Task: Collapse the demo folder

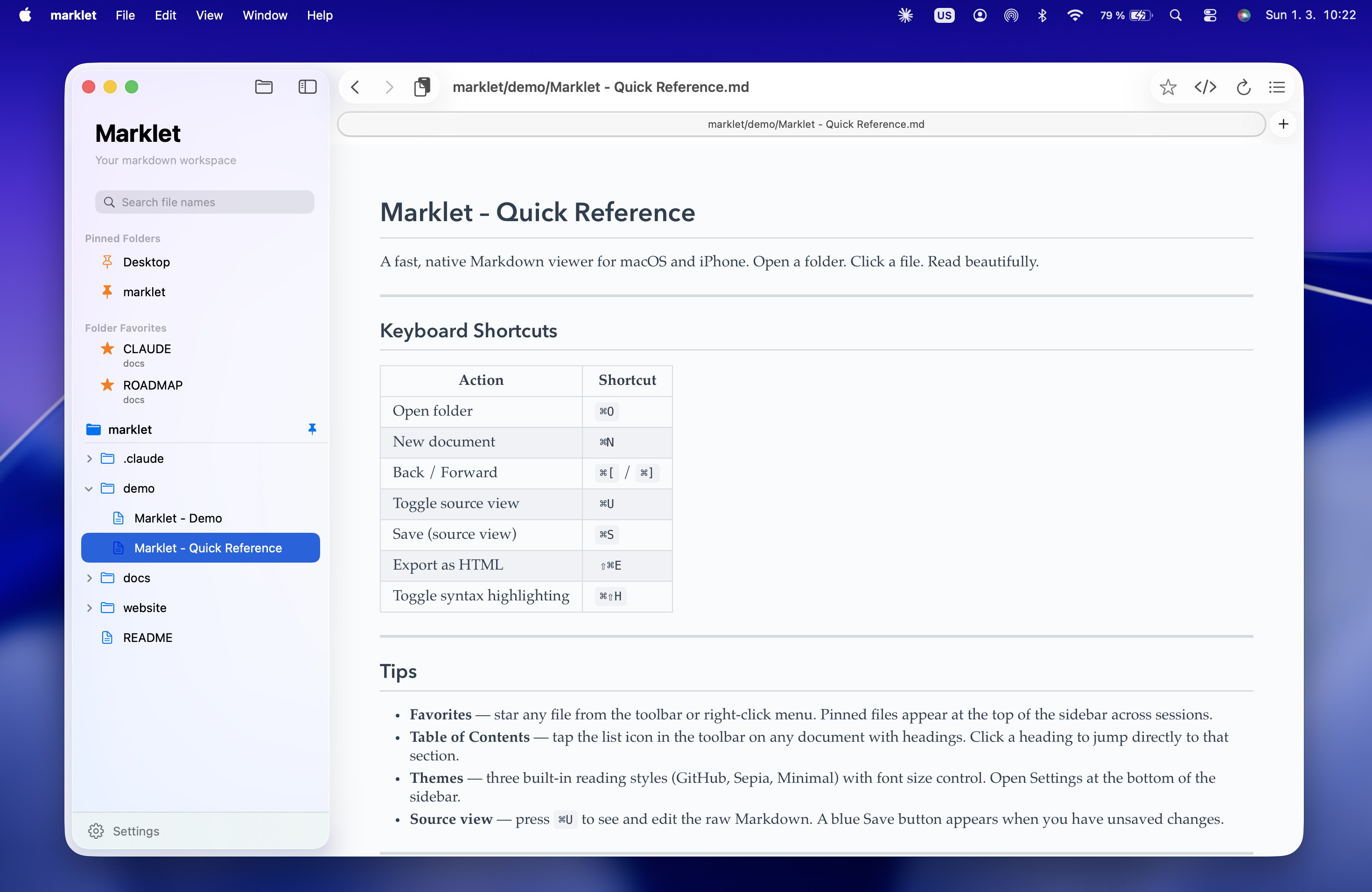Action: 89,488
